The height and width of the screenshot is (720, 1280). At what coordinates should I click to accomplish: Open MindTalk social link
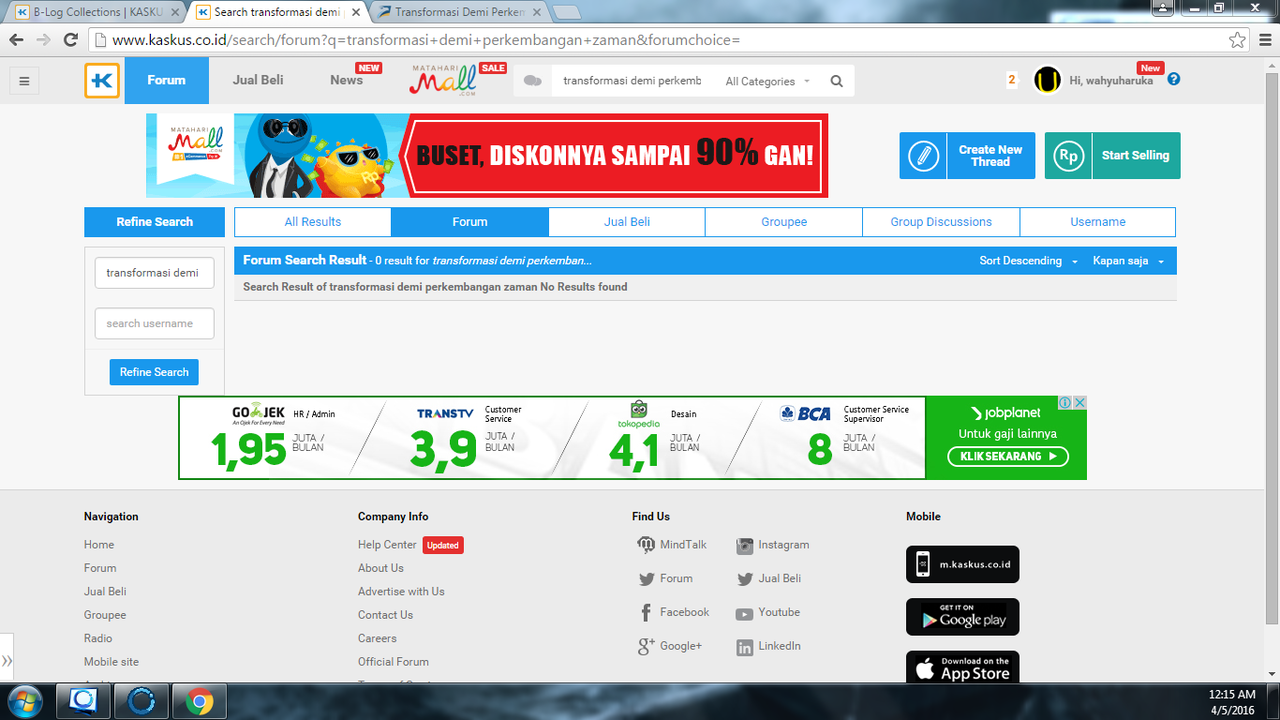pyautogui.click(x=672, y=545)
